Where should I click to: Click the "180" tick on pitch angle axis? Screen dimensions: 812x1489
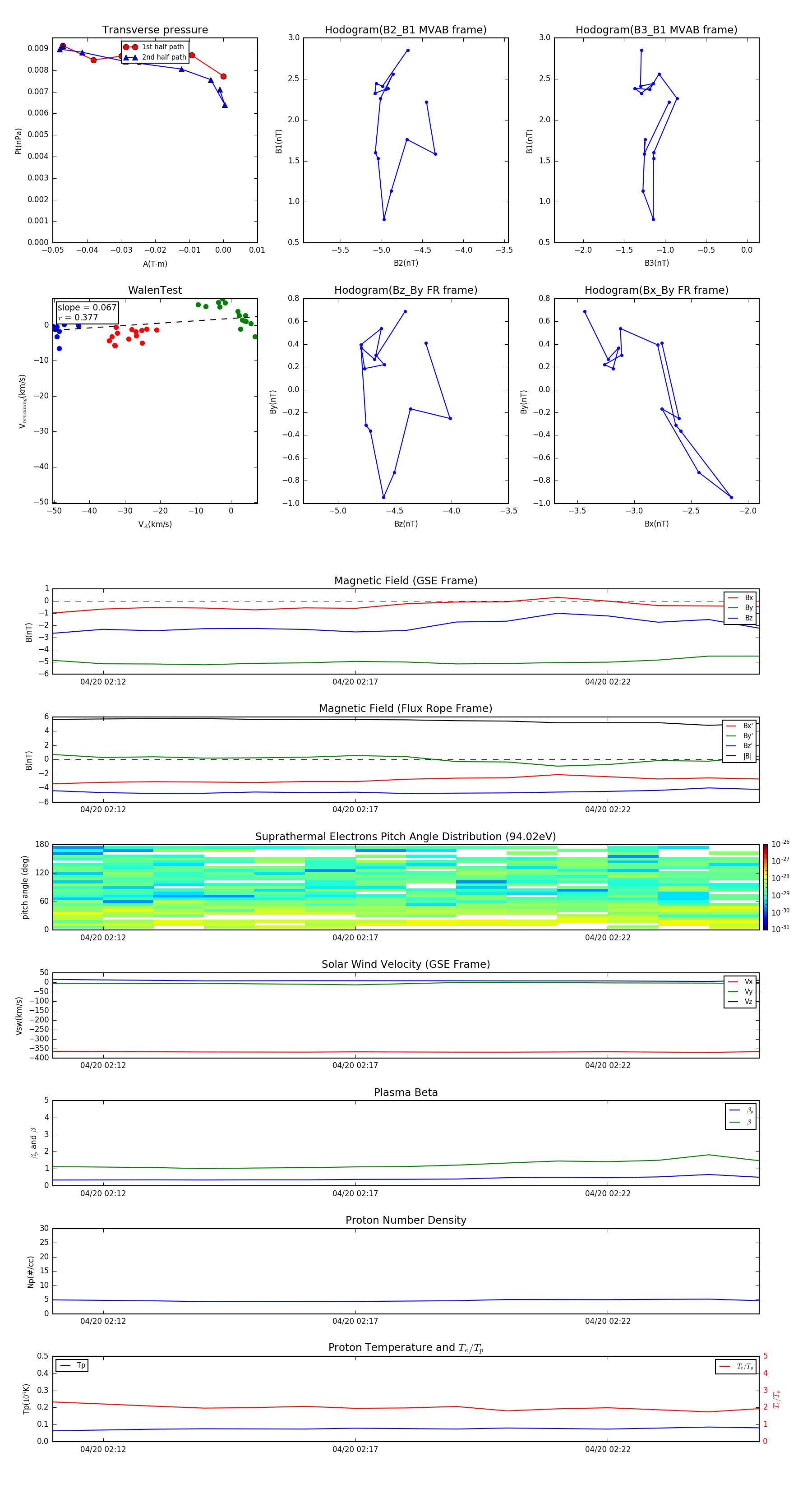click(x=42, y=845)
